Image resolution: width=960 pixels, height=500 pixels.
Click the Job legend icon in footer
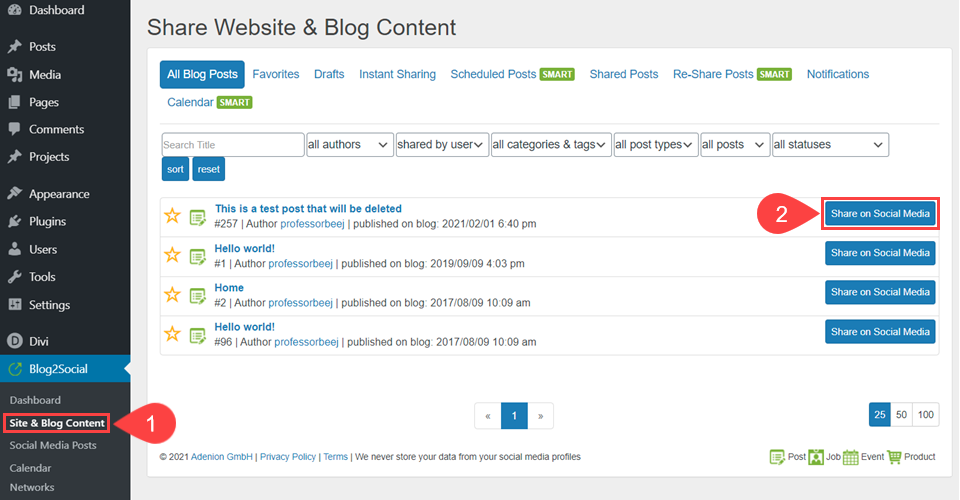(816, 457)
